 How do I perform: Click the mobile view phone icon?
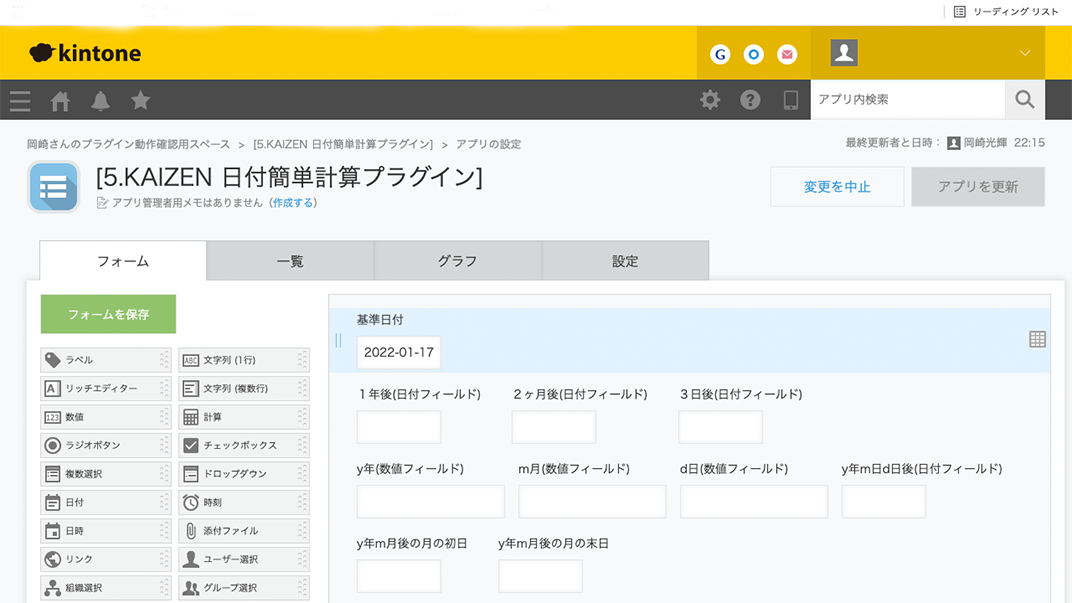790,100
